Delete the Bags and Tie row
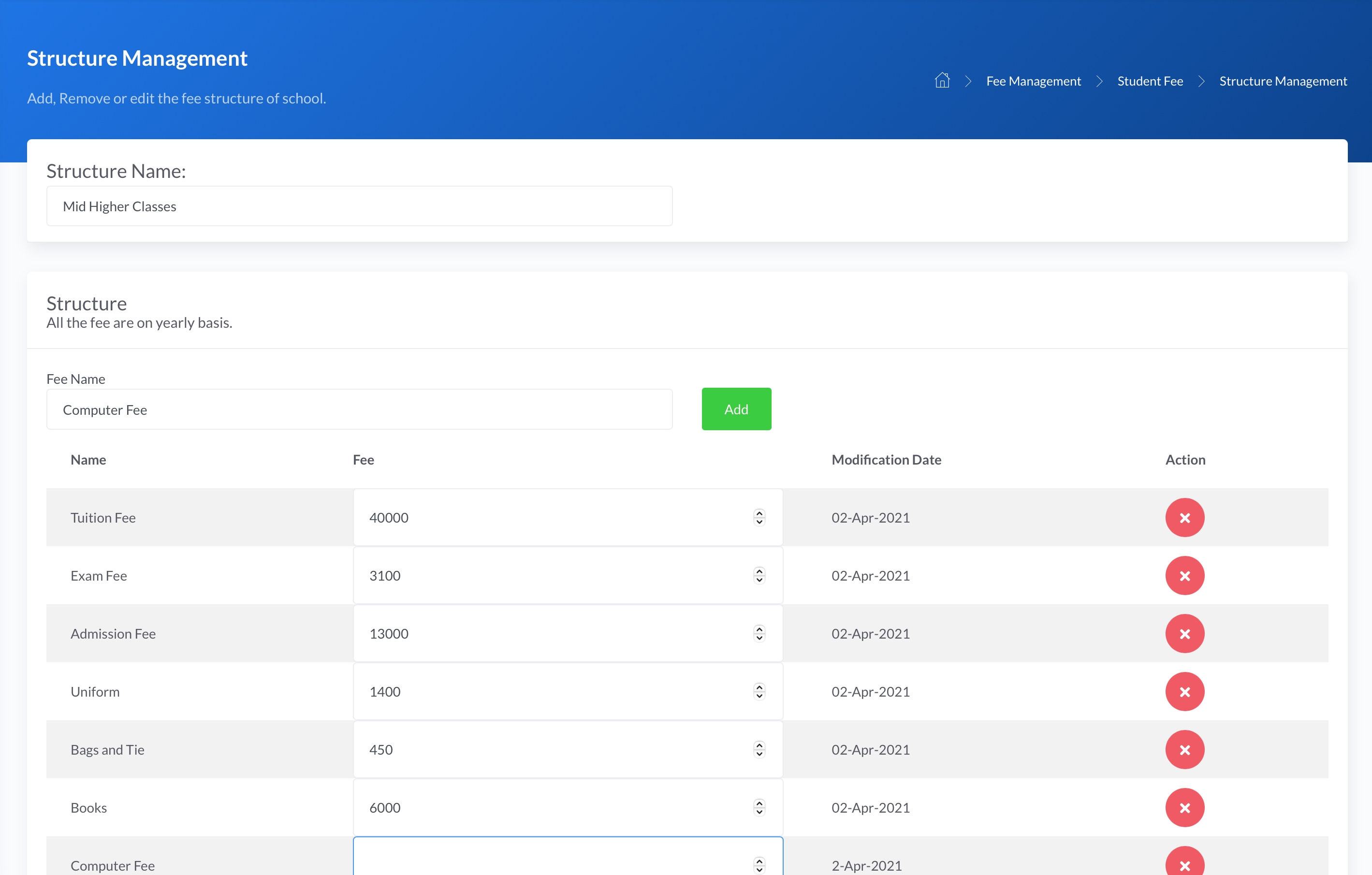The image size is (1372, 875). point(1184,750)
